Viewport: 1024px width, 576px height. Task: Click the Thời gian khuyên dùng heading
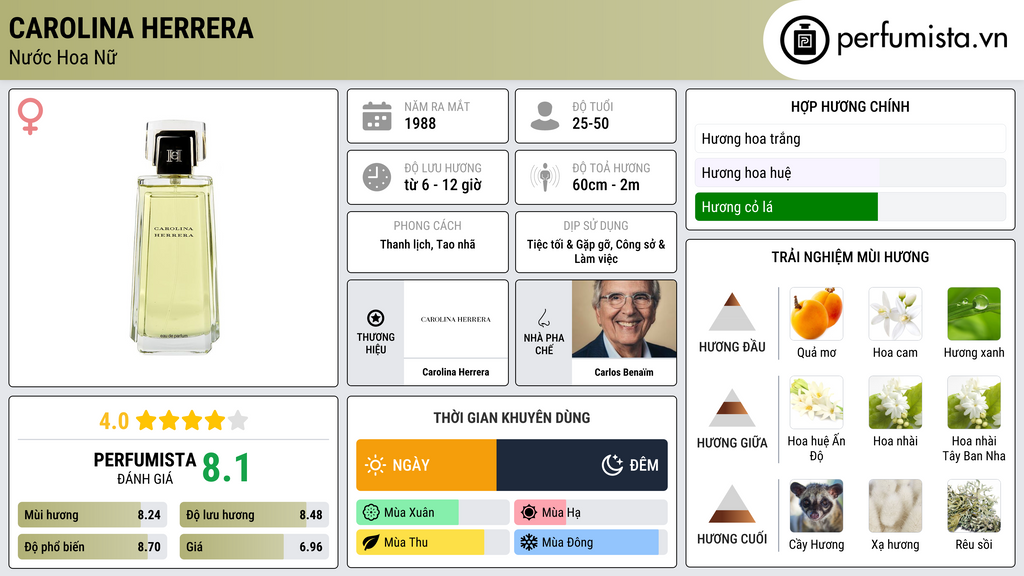click(512, 418)
